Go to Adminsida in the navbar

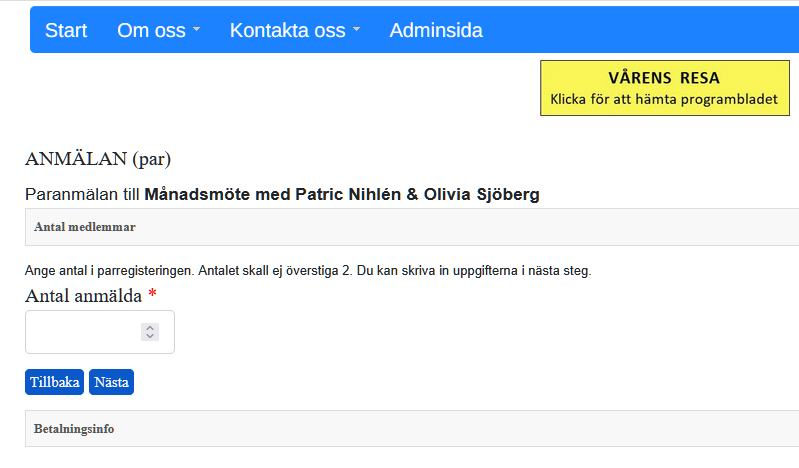tap(435, 30)
